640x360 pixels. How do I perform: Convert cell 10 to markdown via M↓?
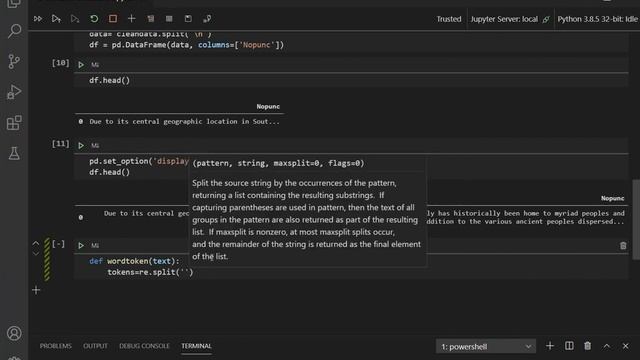point(95,64)
